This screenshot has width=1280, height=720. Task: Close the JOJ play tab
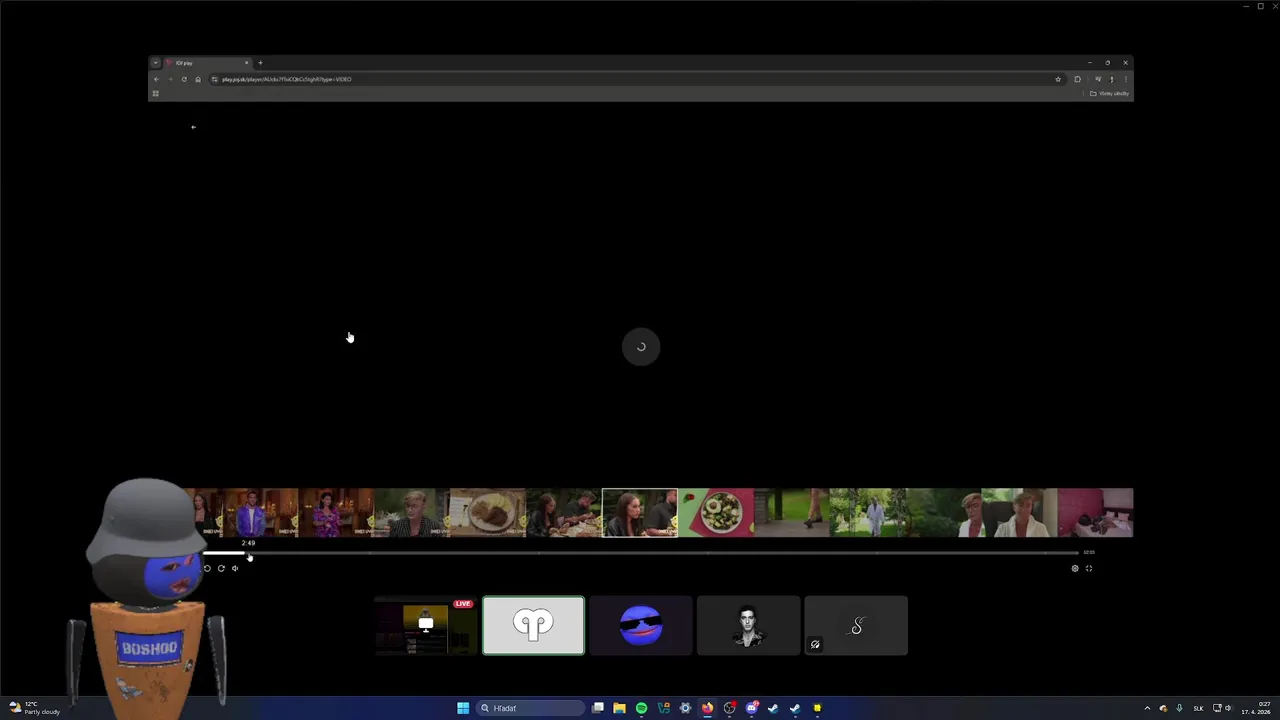pyautogui.click(x=247, y=63)
